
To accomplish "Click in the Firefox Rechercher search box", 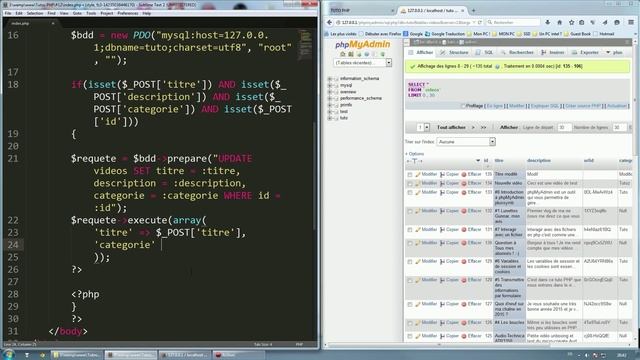I will 513,22.
